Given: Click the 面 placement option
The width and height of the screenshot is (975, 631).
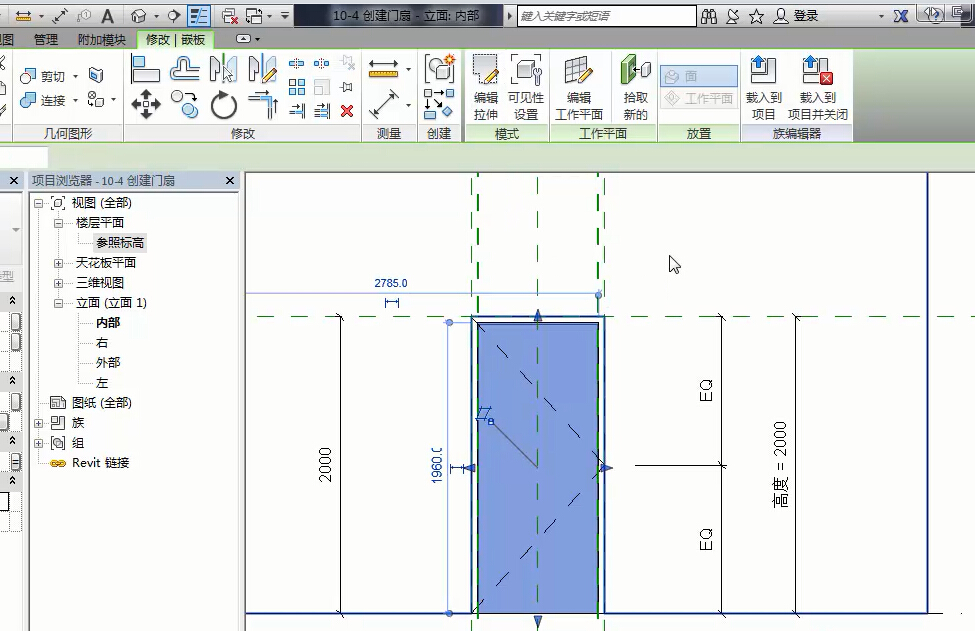Looking at the screenshot, I should coord(699,76).
